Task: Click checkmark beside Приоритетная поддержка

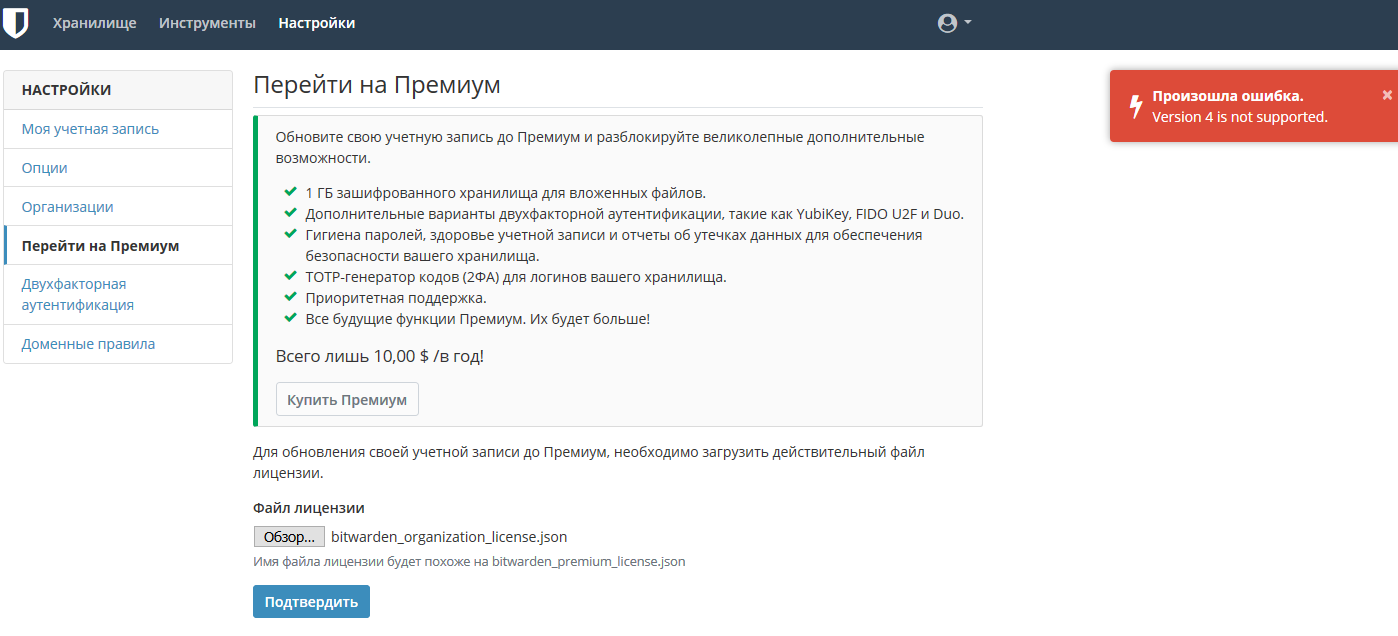Action: pos(291,297)
